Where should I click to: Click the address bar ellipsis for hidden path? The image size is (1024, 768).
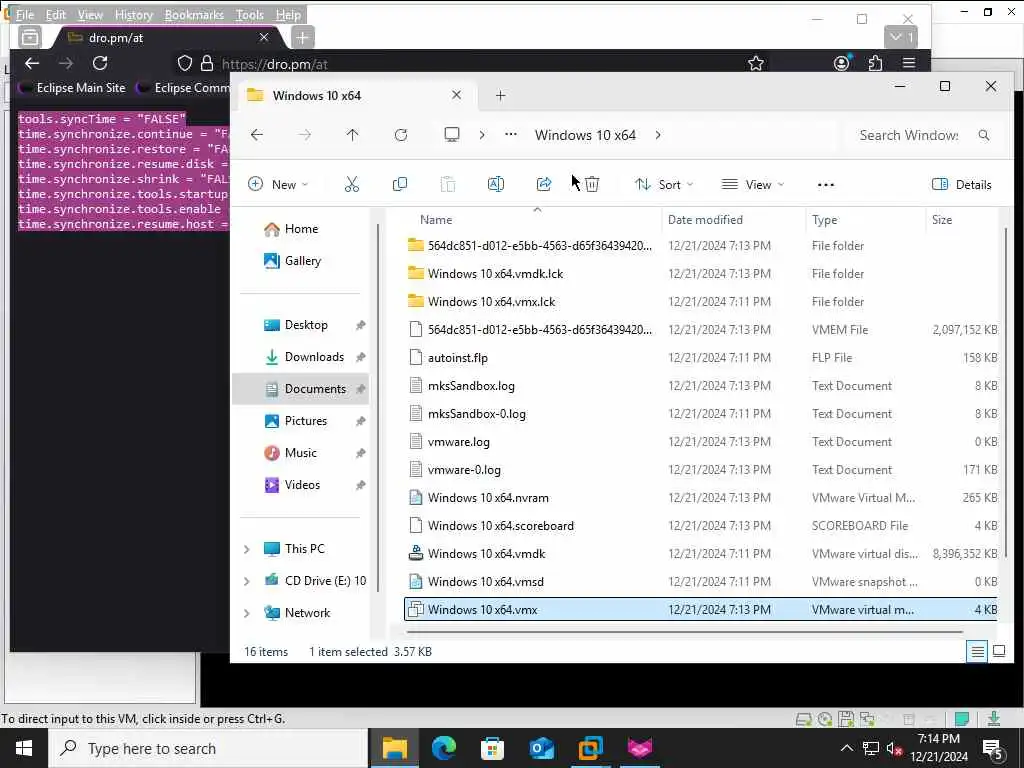511,135
